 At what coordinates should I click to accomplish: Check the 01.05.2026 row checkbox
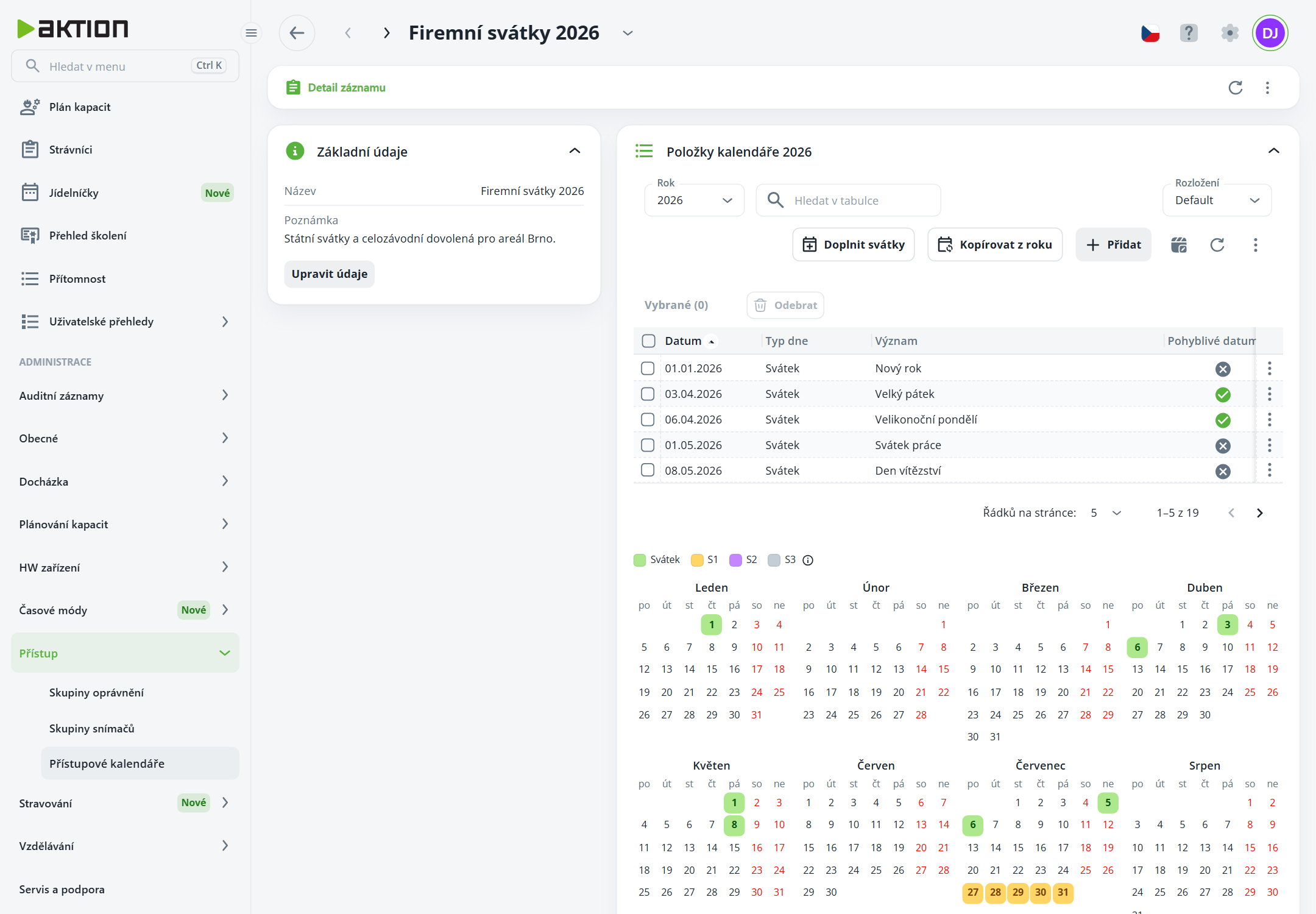tap(648, 445)
